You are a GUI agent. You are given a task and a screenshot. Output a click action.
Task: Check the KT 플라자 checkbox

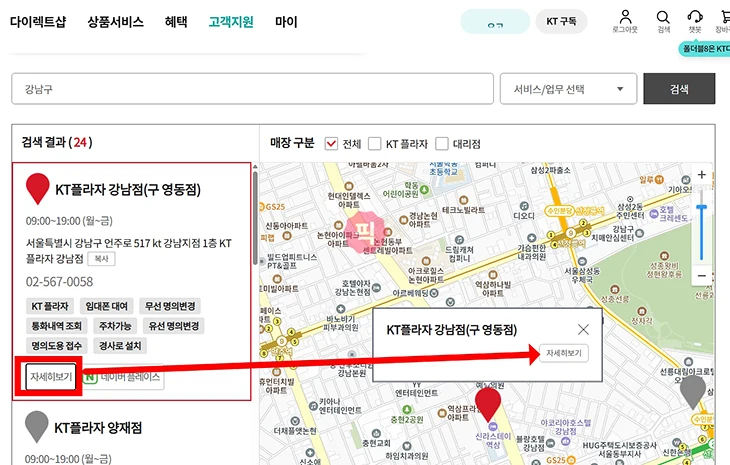(x=374, y=144)
